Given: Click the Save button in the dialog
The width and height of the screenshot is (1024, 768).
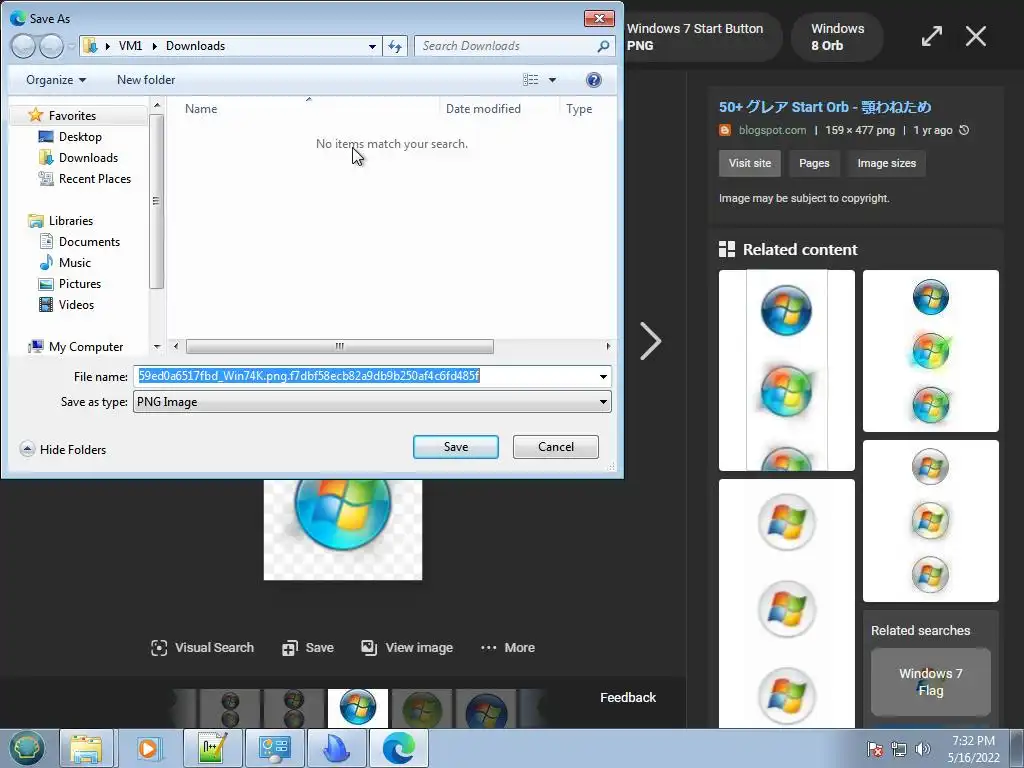Looking at the screenshot, I should coord(456,447).
